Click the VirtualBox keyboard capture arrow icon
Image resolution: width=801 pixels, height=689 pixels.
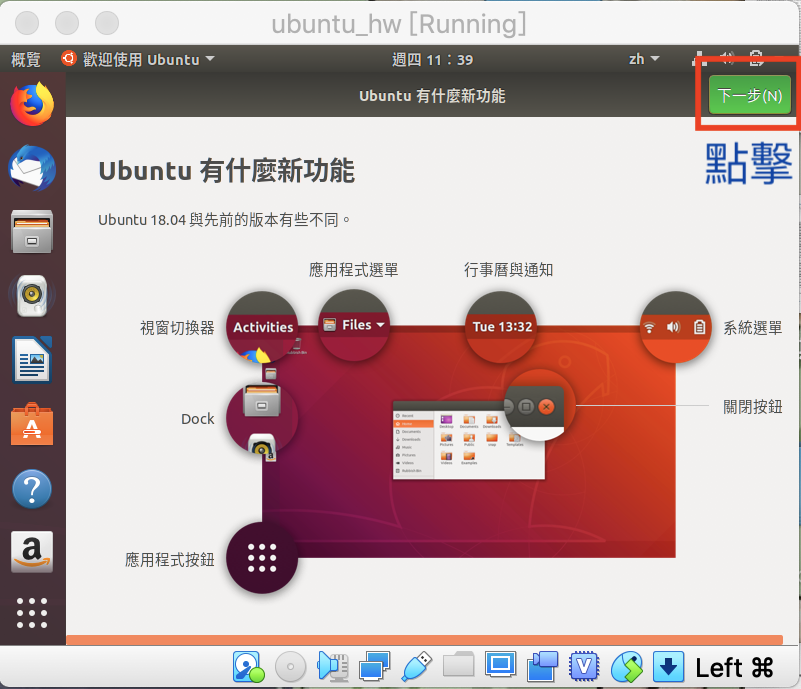point(668,667)
